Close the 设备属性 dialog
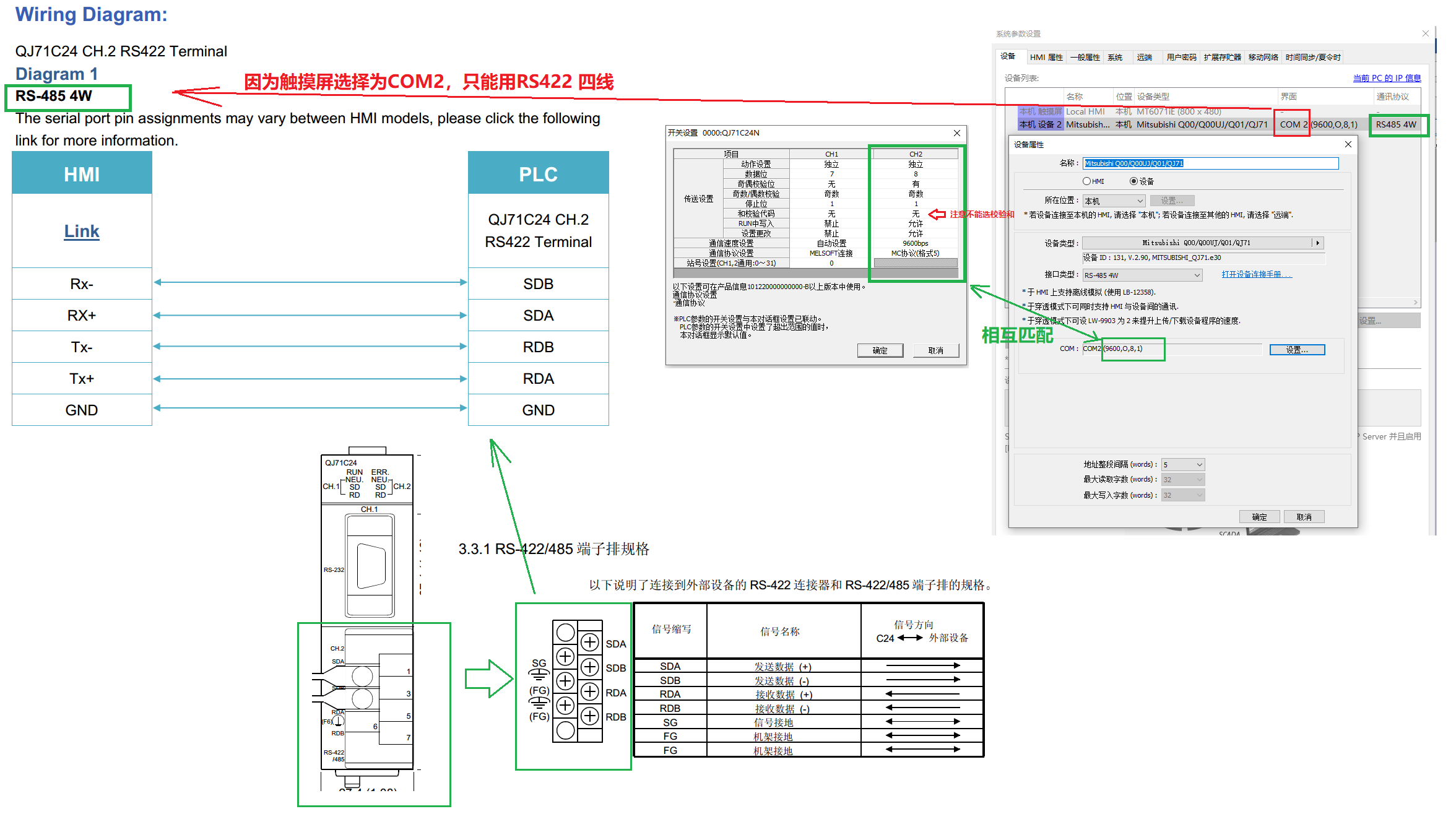Viewport: 1456px width, 827px height. pos(1348,144)
